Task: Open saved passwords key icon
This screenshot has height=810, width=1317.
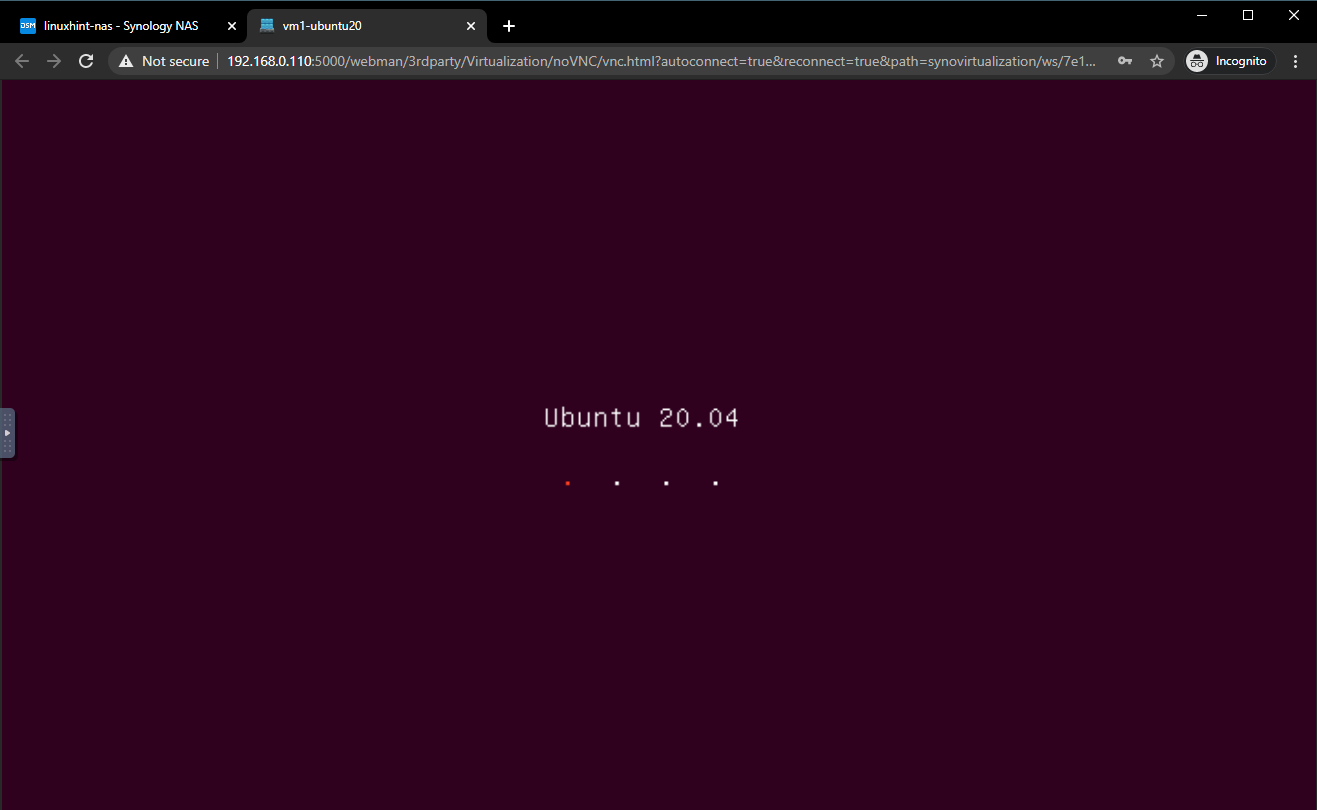Action: click(1125, 61)
